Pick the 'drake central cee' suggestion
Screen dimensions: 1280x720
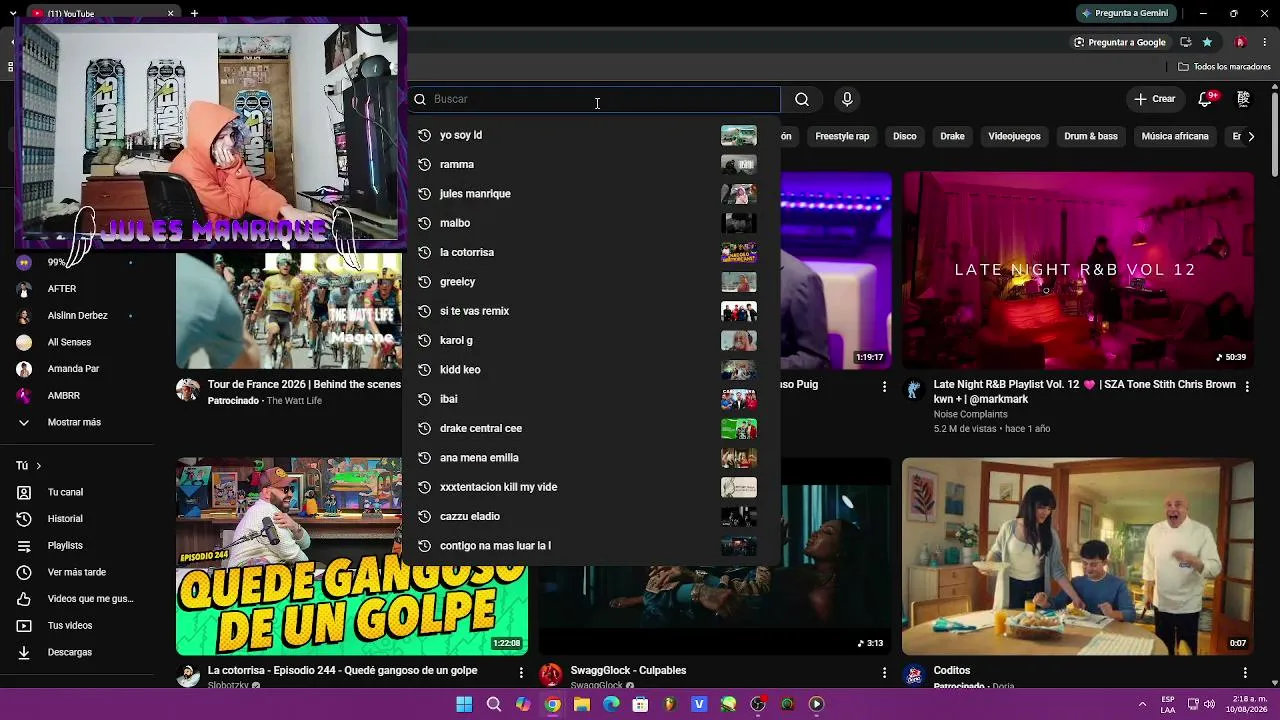coord(592,428)
